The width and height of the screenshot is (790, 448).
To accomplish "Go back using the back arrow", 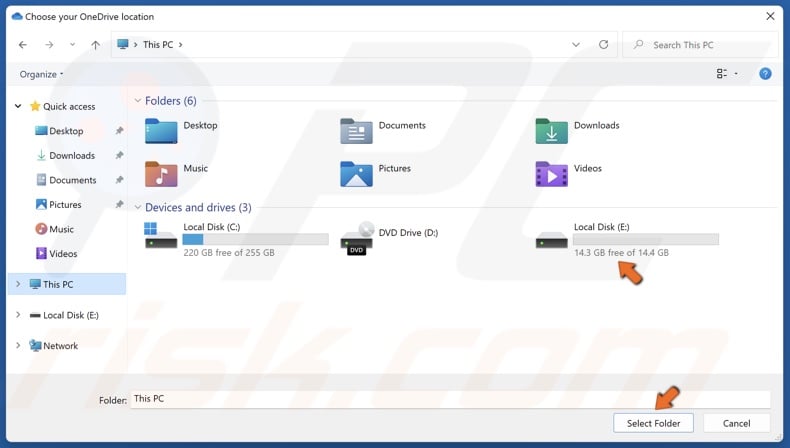I will (23, 45).
